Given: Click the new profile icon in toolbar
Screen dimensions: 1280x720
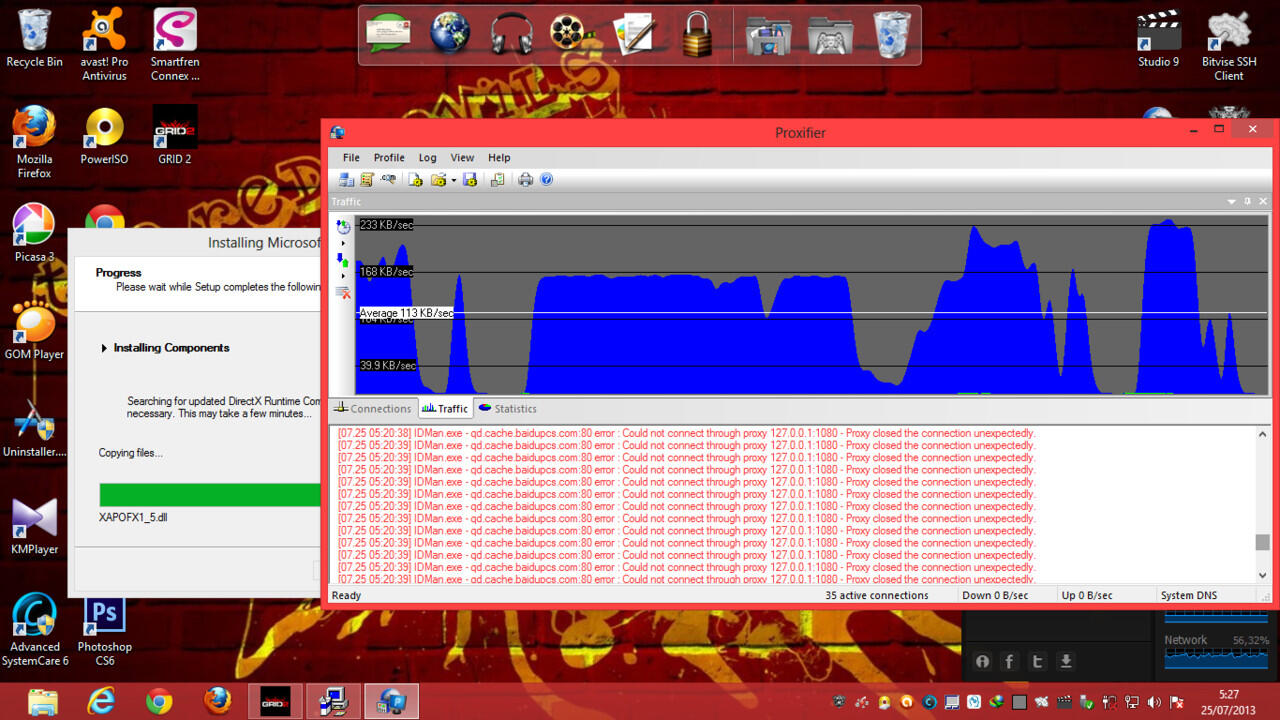Looking at the screenshot, I should point(416,180).
